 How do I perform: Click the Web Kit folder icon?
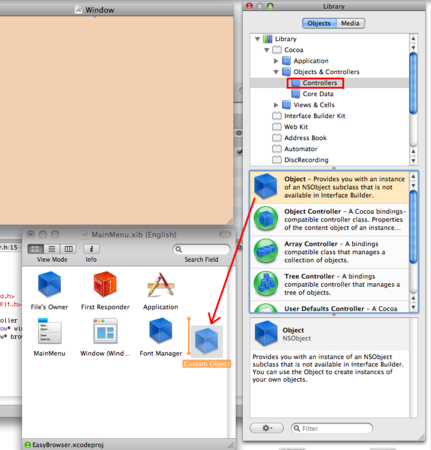pos(277,127)
